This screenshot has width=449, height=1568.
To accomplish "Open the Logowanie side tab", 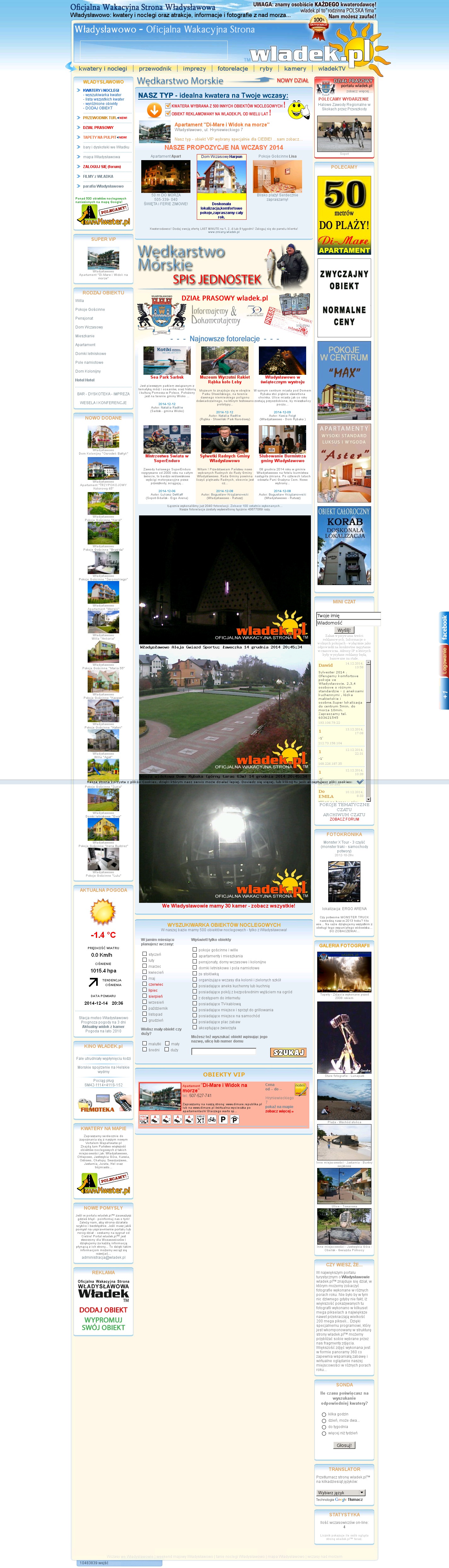I will (x=444, y=660).
